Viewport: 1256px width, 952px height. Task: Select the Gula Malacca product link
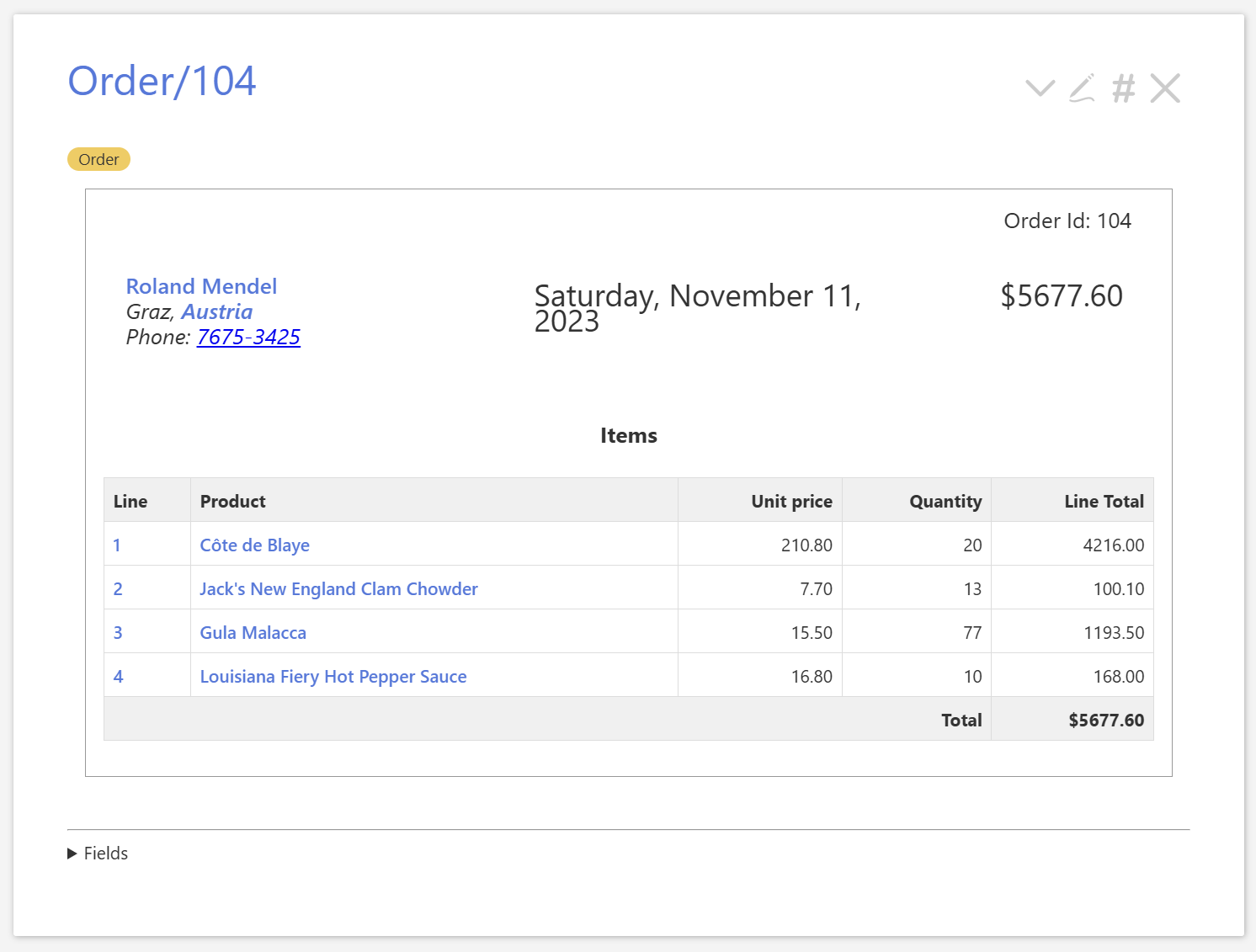[x=253, y=633]
